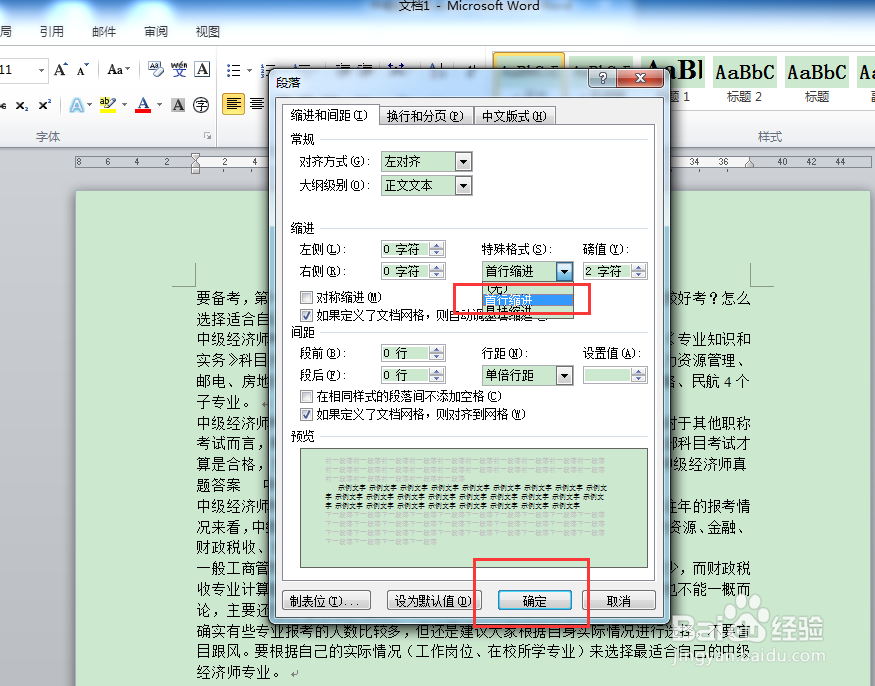This screenshot has width=875, height=686.
Task: Toggle Subscript formatting
Action: point(22,105)
